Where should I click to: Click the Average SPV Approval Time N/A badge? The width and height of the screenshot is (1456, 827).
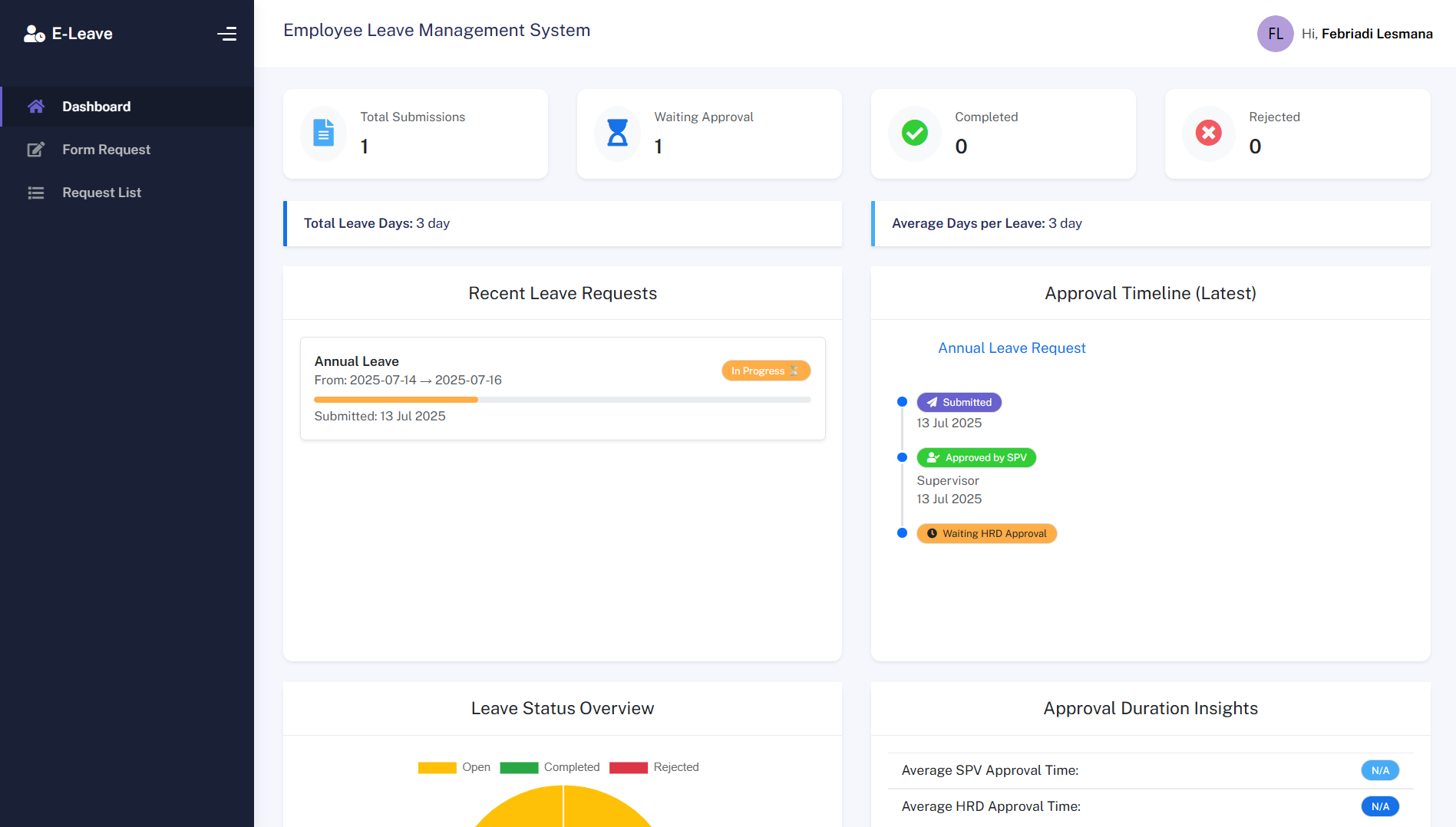1380,770
